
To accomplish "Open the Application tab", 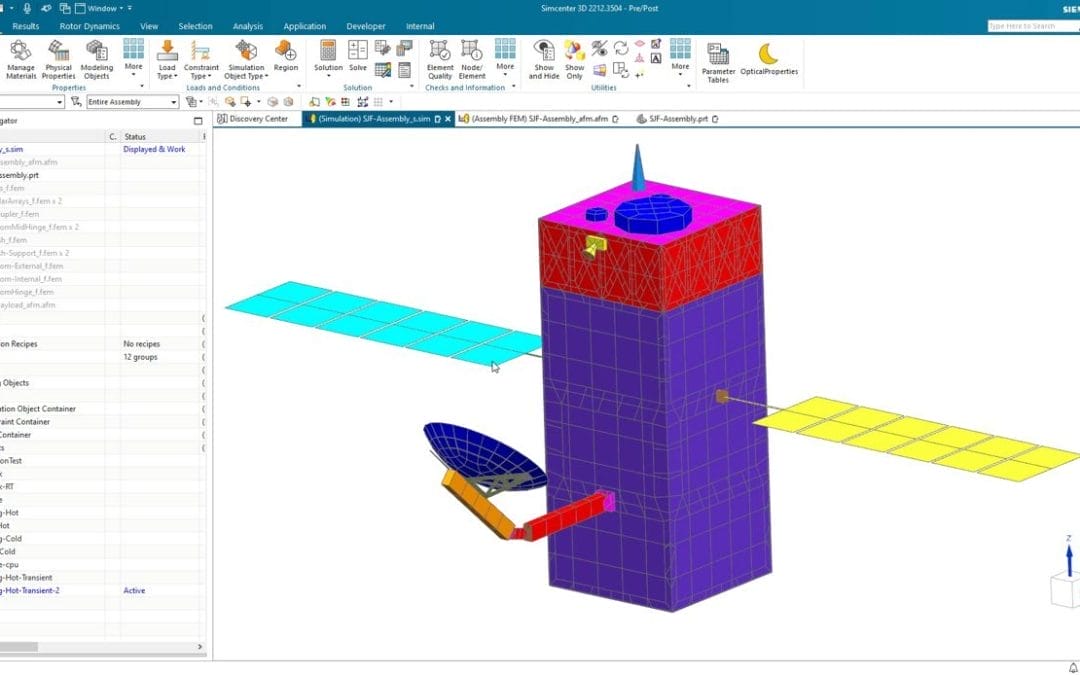I will click(x=304, y=26).
